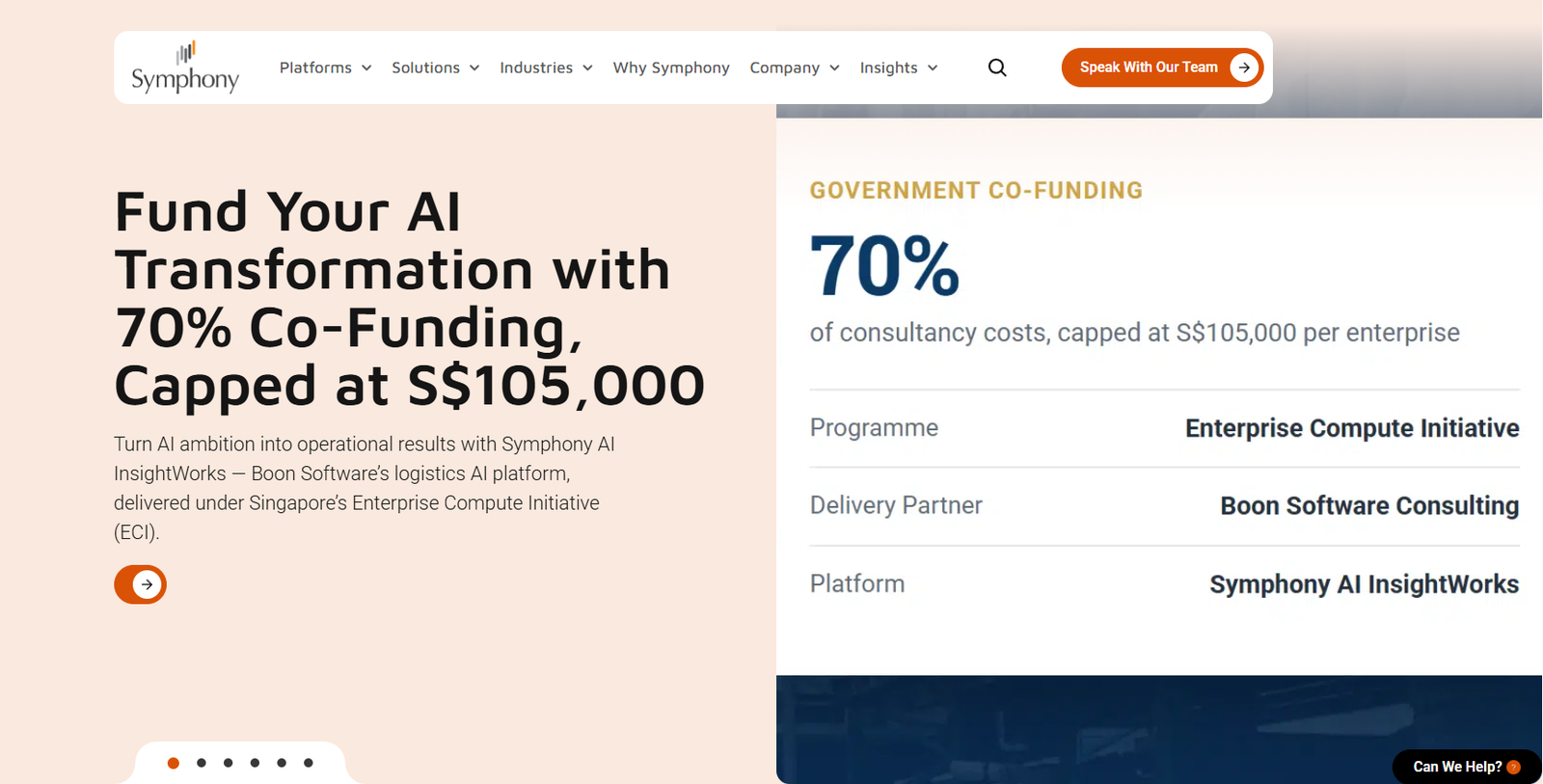
Task: Open the search magnifier icon
Action: [997, 68]
